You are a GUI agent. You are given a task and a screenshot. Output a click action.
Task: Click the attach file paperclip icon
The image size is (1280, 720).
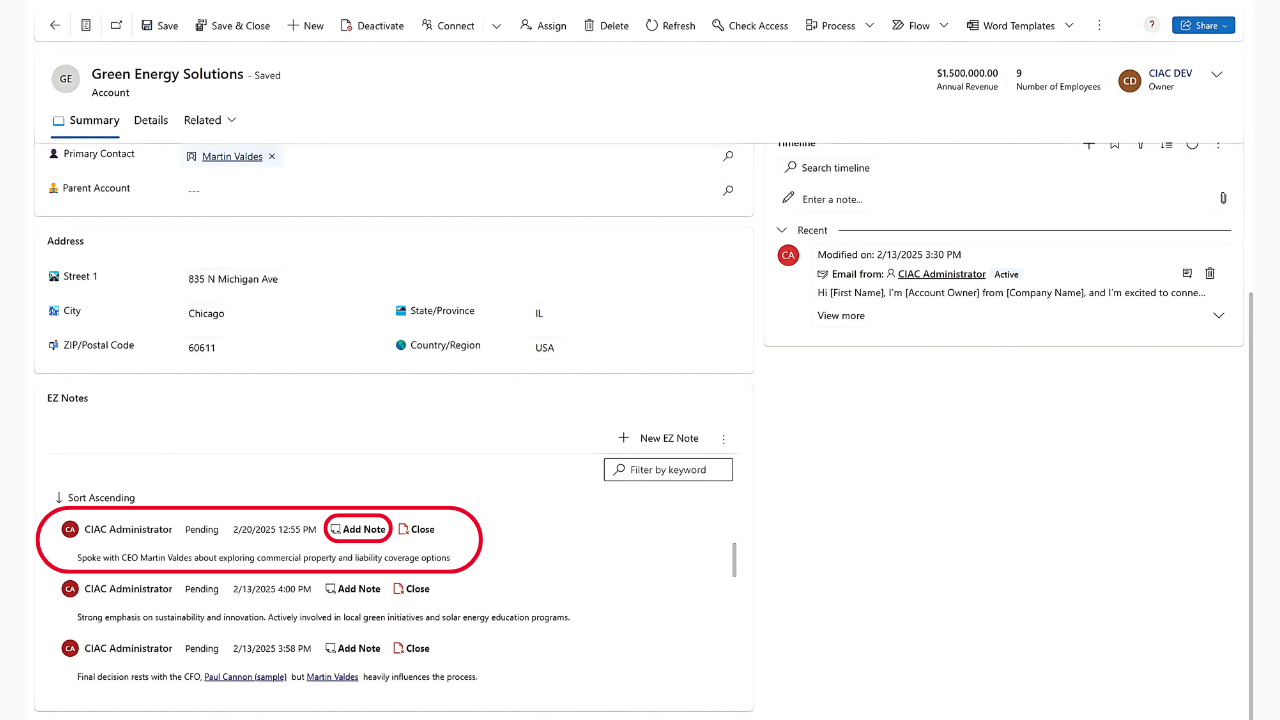click(x=1223, y=199)
